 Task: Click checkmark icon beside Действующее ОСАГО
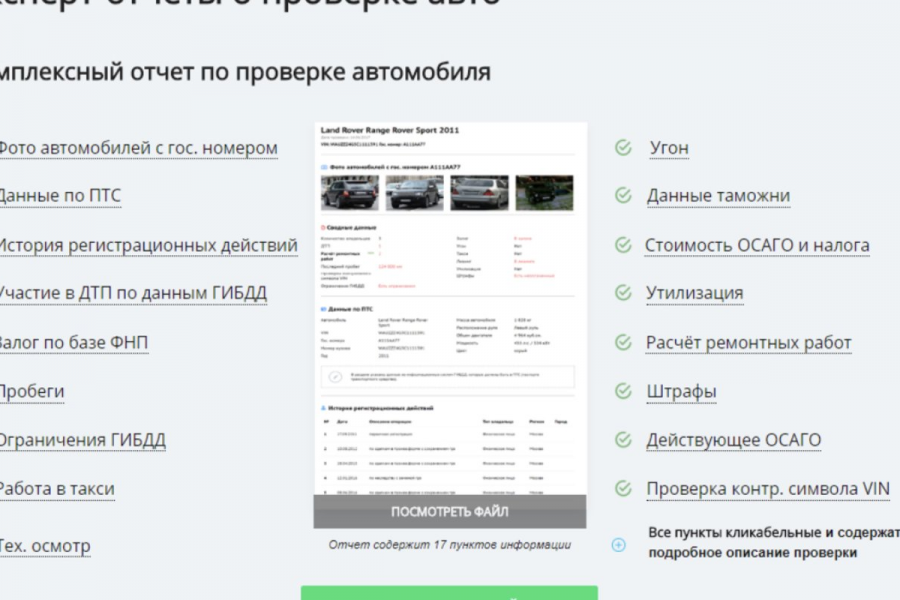coord(623,440)
